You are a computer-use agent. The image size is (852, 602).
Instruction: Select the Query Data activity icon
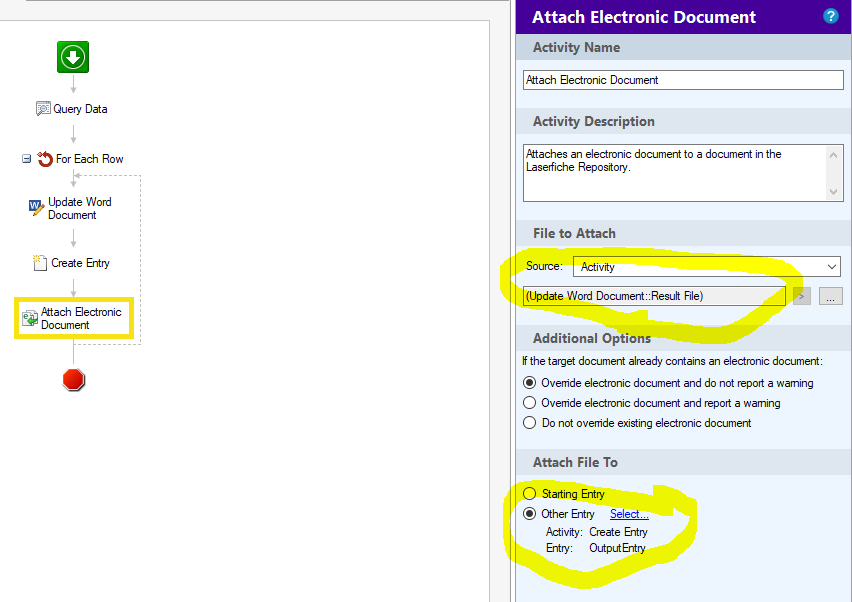(43, 109)
